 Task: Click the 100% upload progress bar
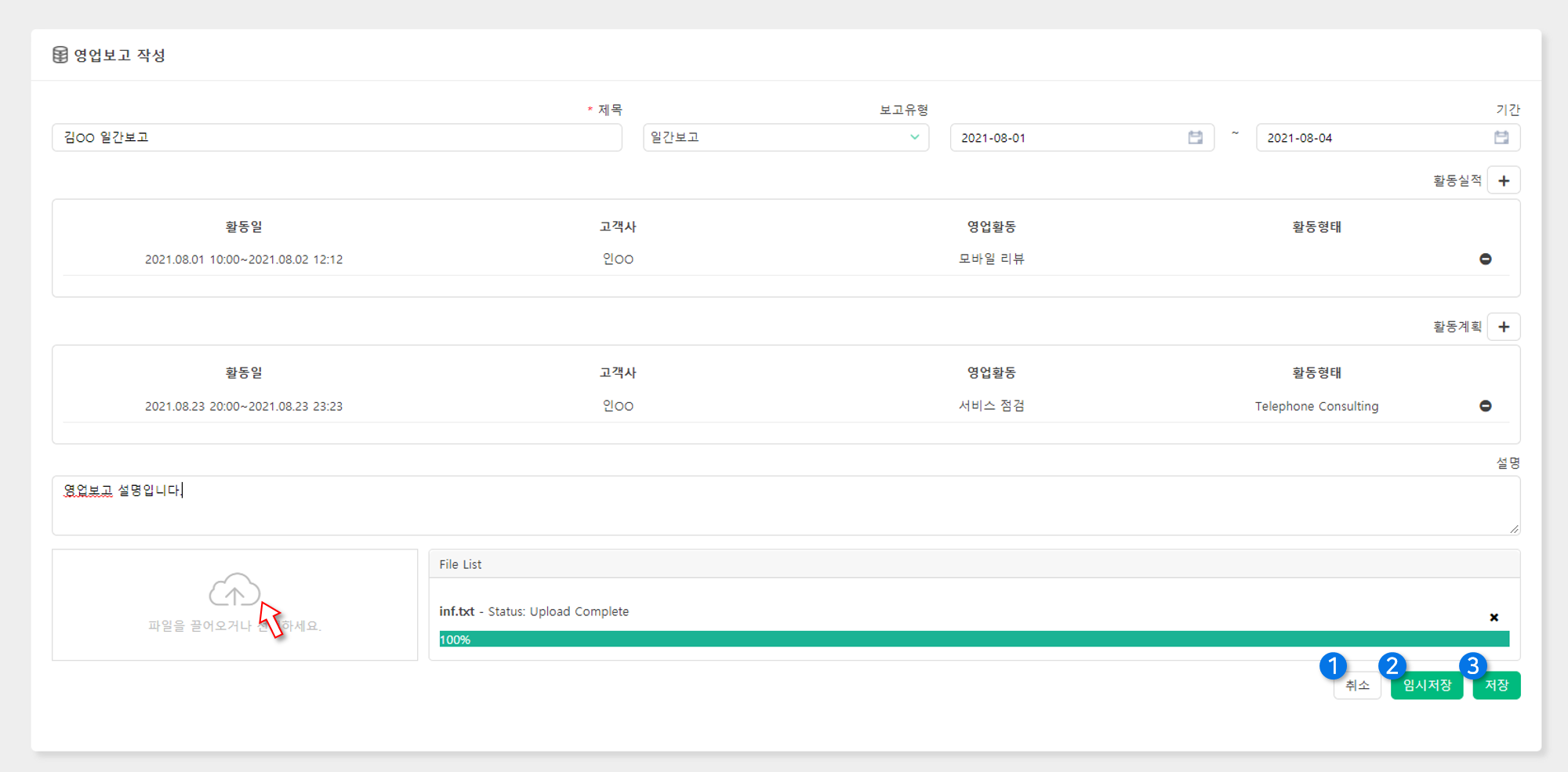coord(974,640)
